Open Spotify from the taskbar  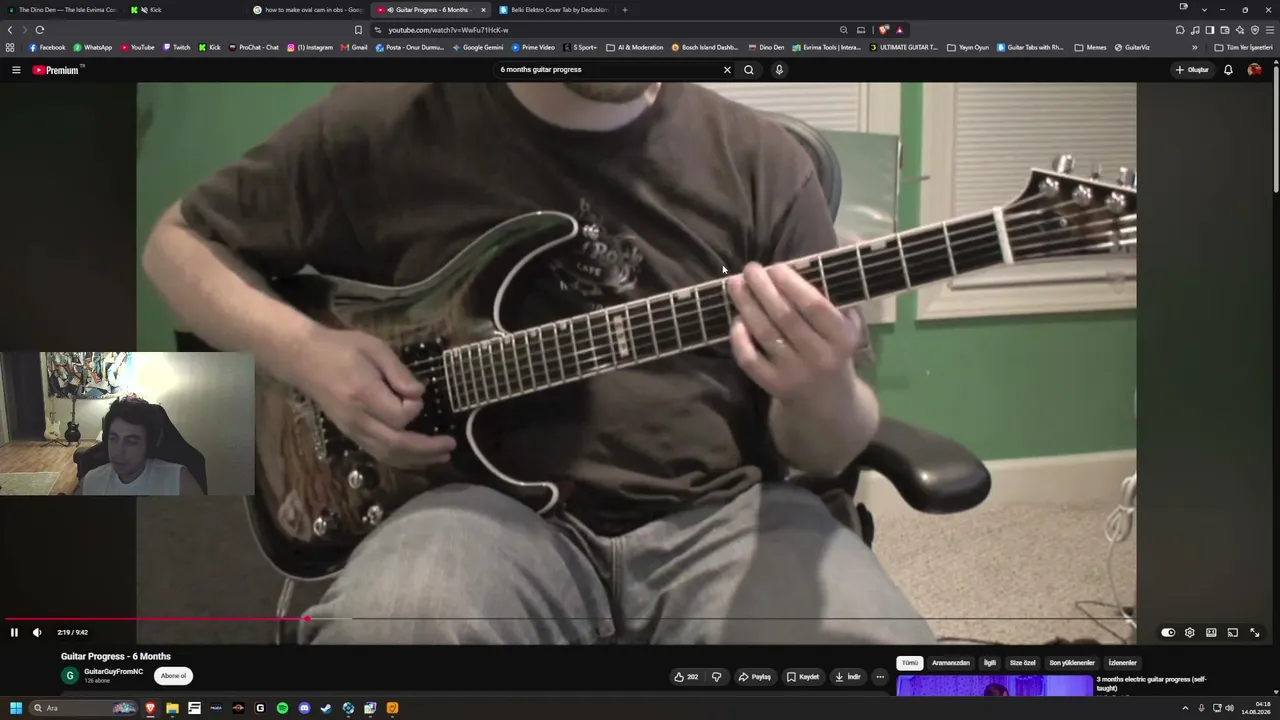[282, 708]
